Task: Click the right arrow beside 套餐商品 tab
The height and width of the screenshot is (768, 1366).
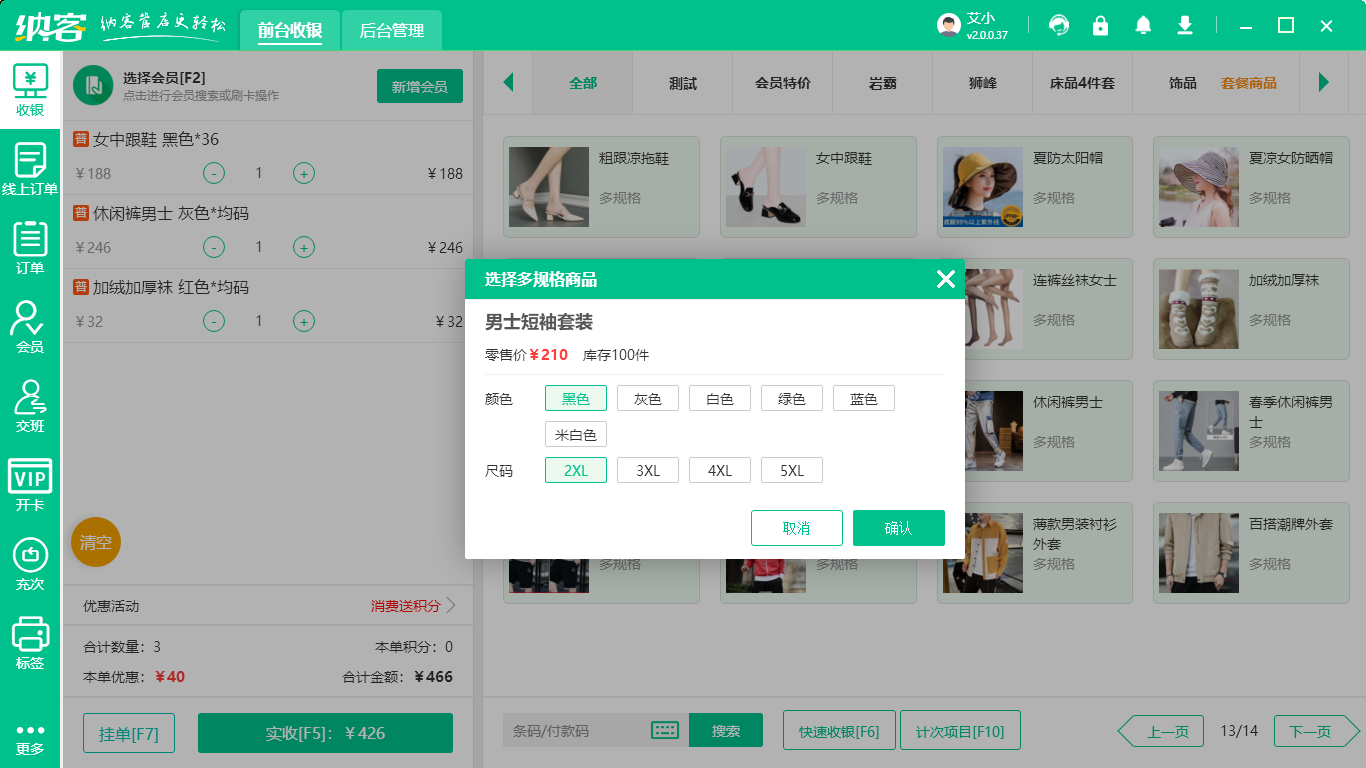Action: click(1325, 84)
